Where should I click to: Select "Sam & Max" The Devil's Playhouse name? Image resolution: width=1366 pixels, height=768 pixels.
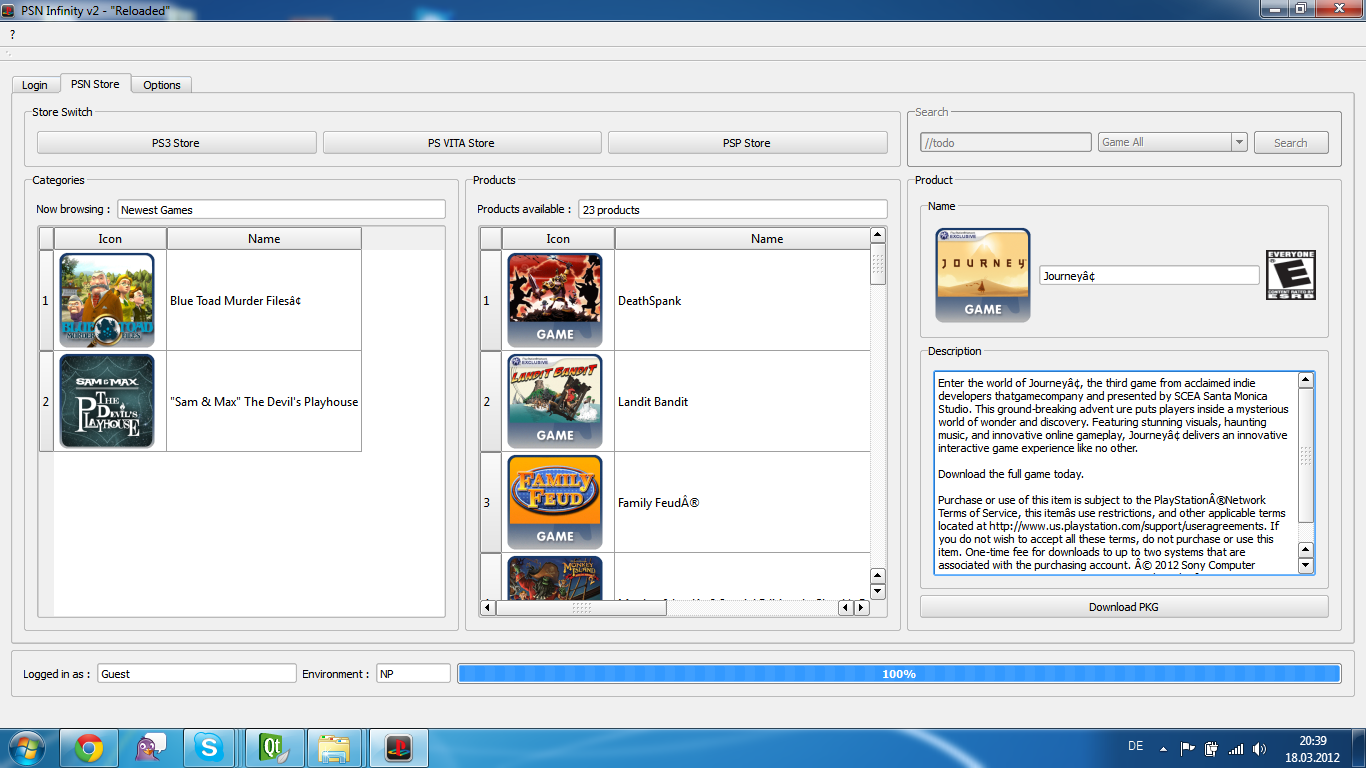264,401
